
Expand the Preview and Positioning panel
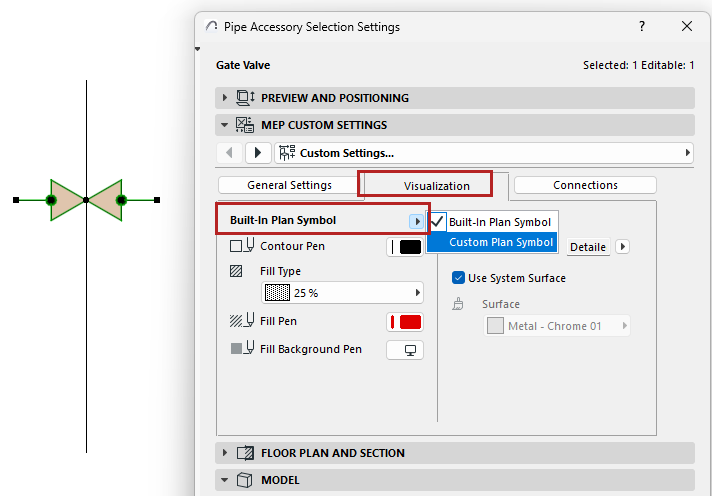pyautogui.click(x=224, y=98)
